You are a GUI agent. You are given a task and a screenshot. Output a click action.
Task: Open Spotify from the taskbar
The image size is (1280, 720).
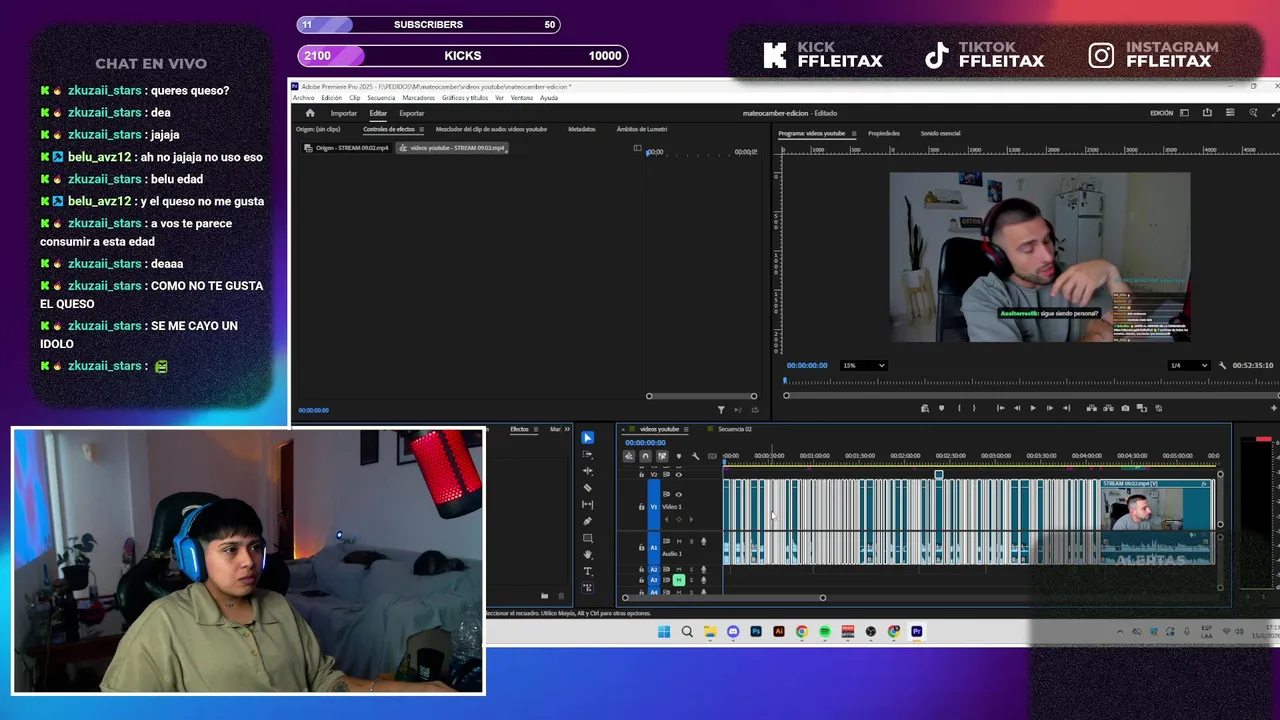click(825, 632)
